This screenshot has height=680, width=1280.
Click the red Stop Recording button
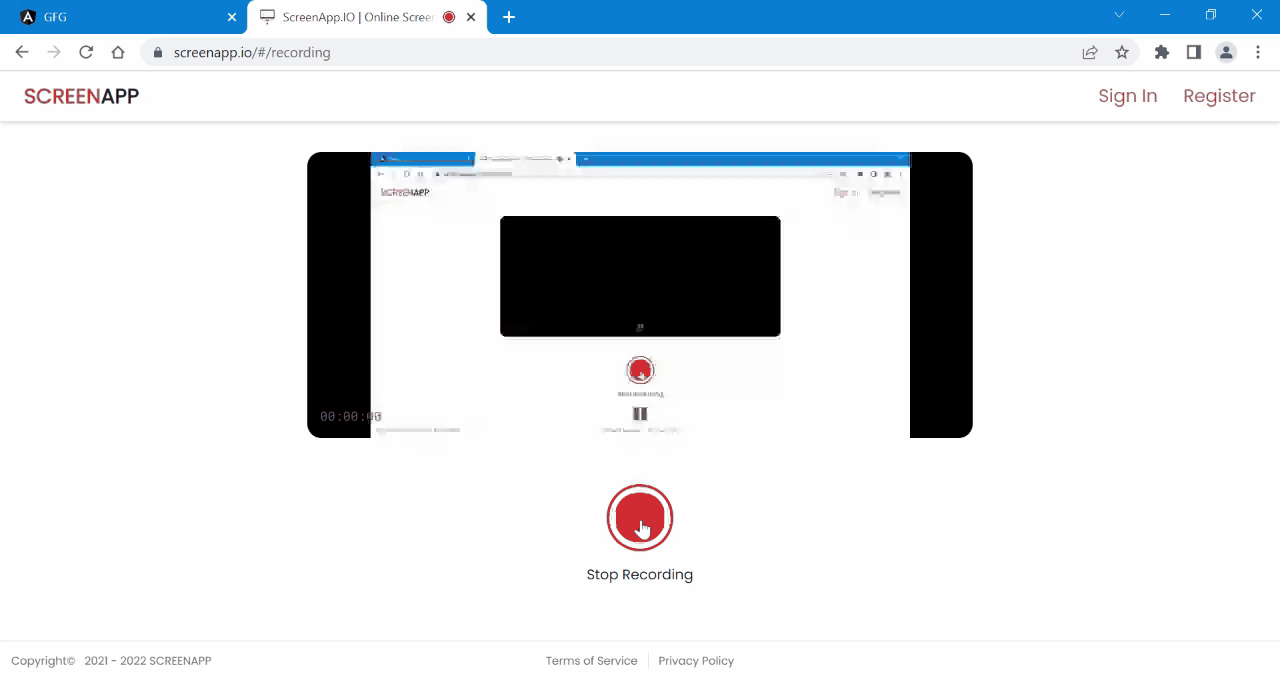[640, 518]
